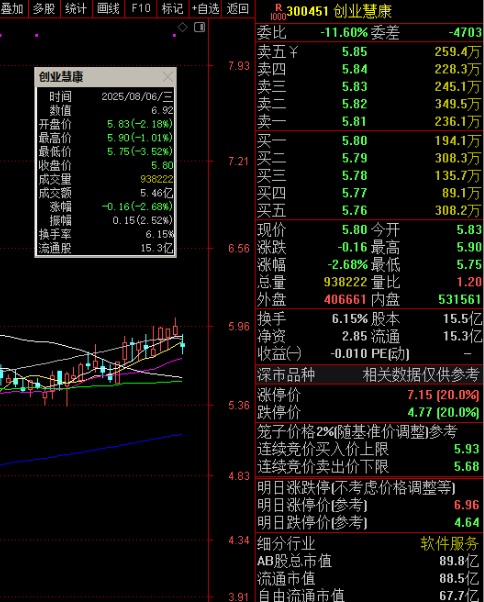Click 内盘 value 531561
This screenshot has width=484, height=602.
460,299
